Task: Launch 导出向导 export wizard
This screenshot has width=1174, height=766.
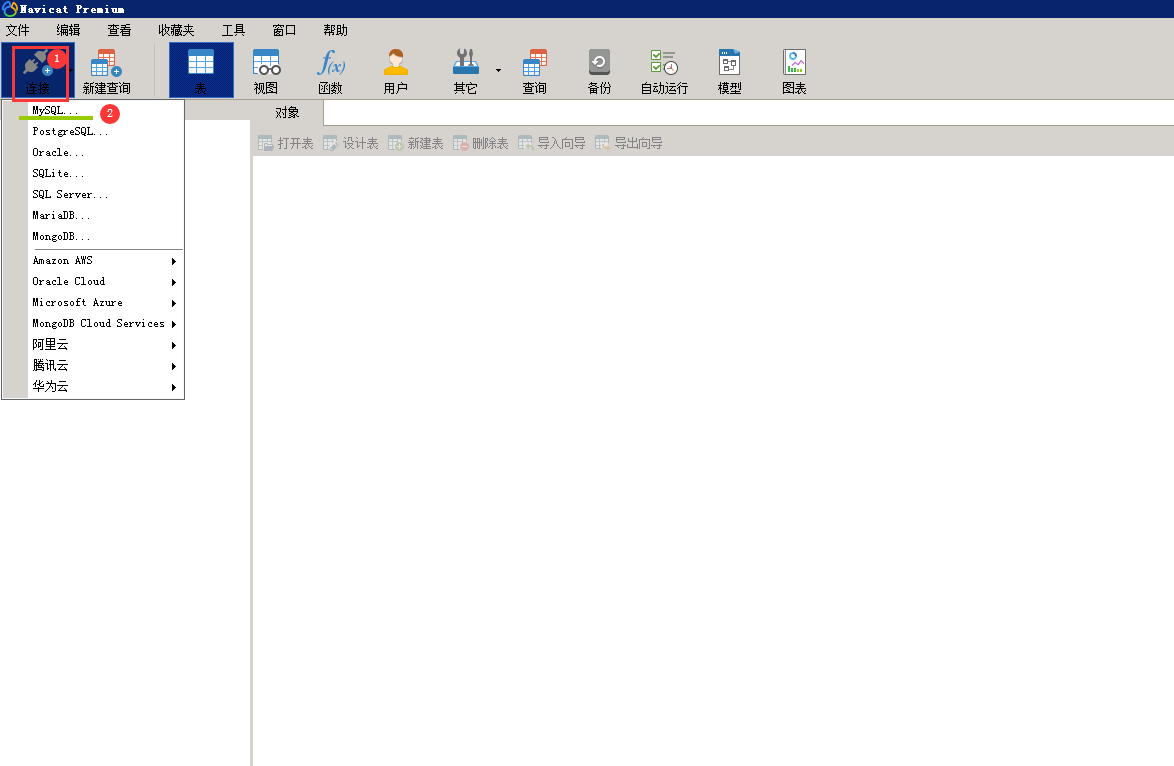Action: click(x=629, y=143)
